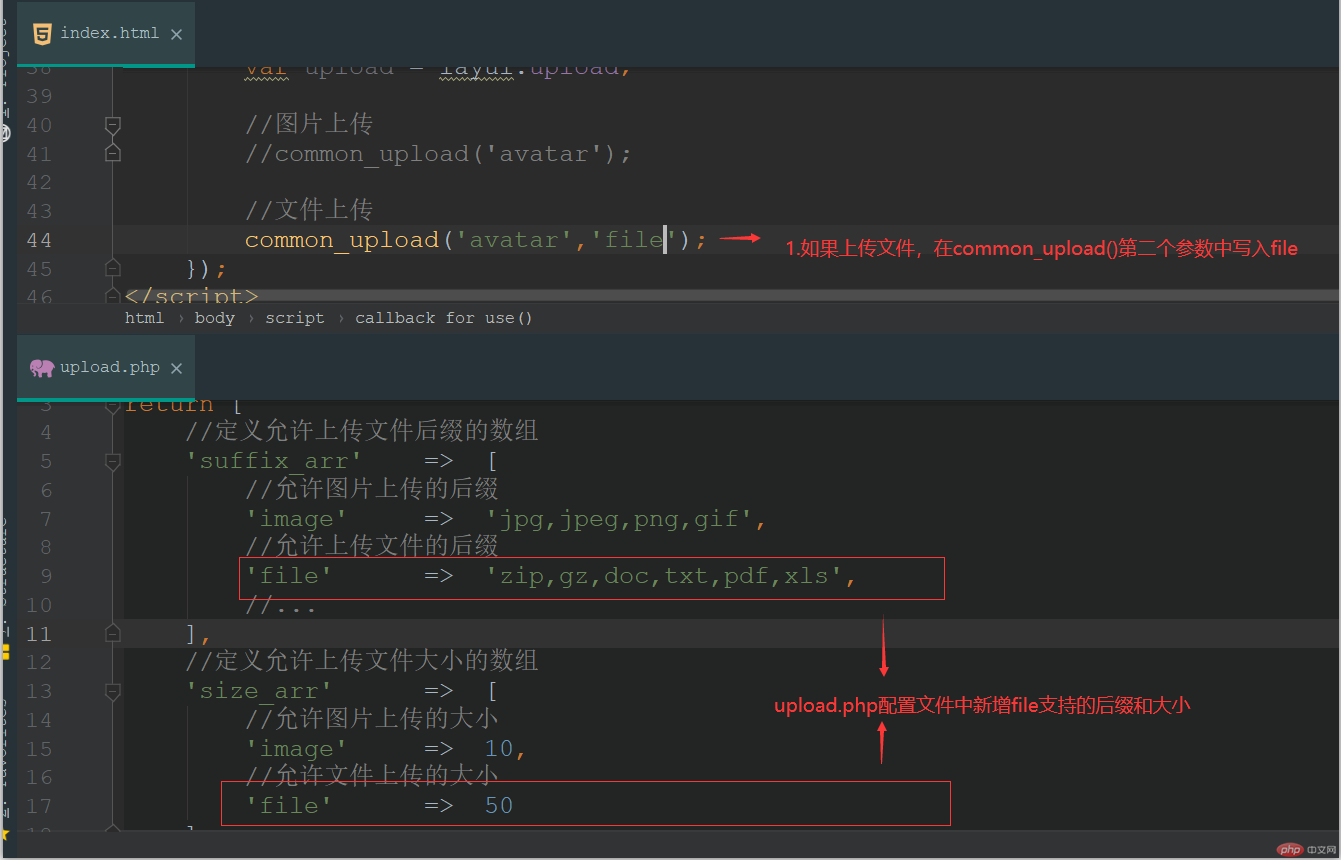Select 'script' in the breadcrumb bar

click(295, 318)
